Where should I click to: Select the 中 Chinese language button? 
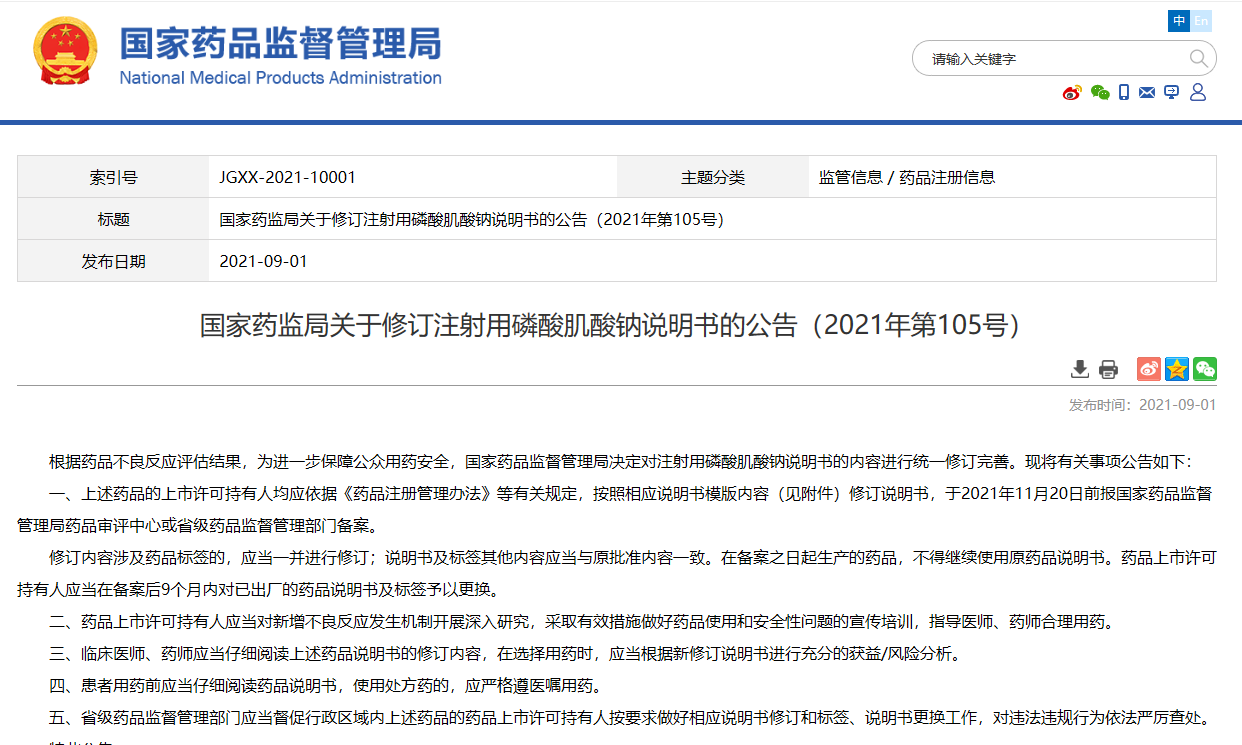click(1179, 21)
